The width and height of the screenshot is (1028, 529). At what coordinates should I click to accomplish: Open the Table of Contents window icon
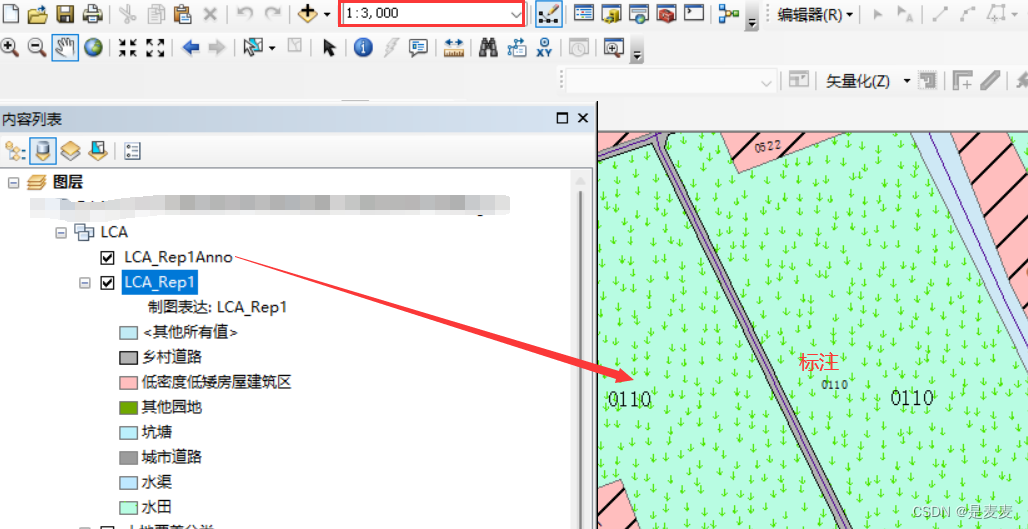coord(583,13)
